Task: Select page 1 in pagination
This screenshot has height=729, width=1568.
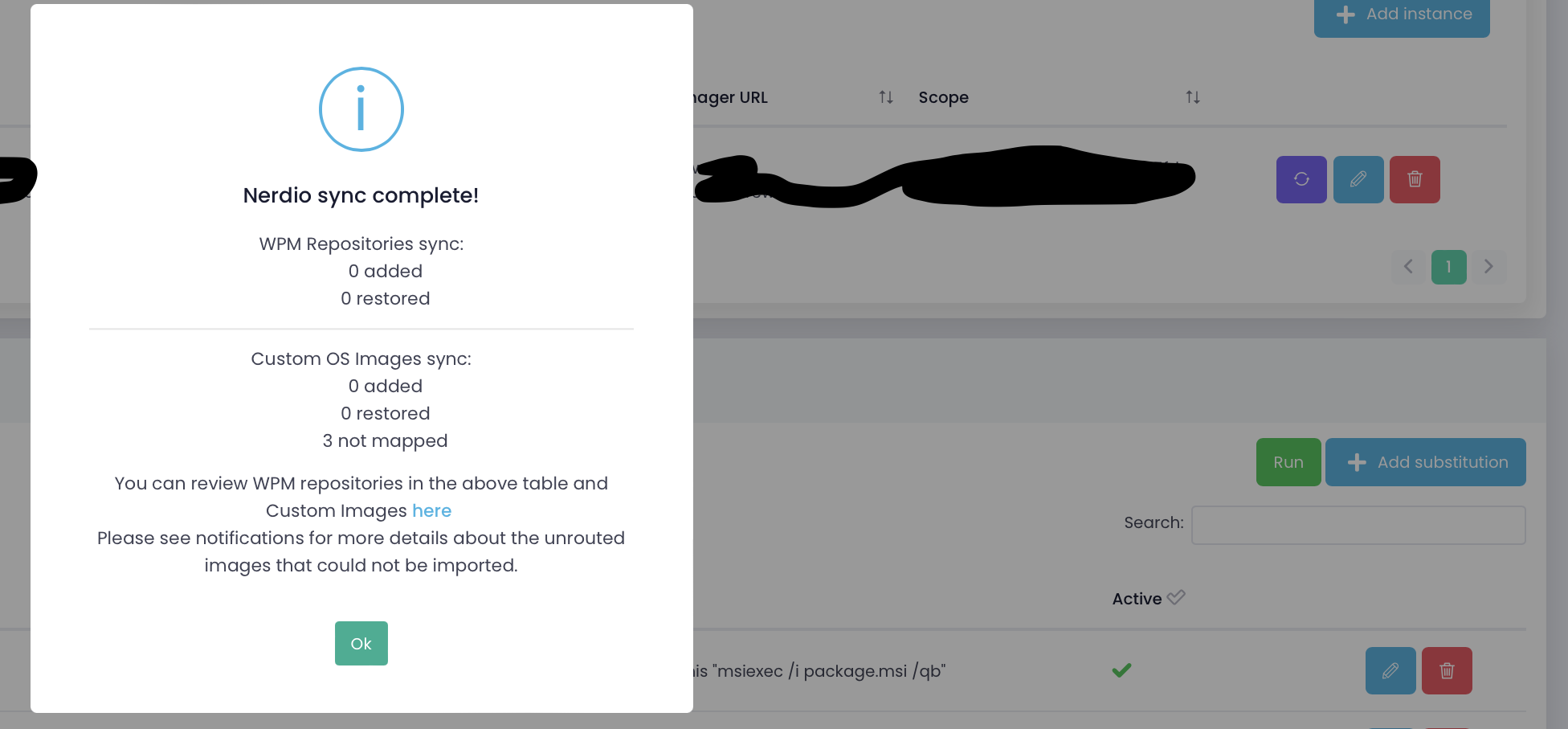Action: tap(1448, 267)
